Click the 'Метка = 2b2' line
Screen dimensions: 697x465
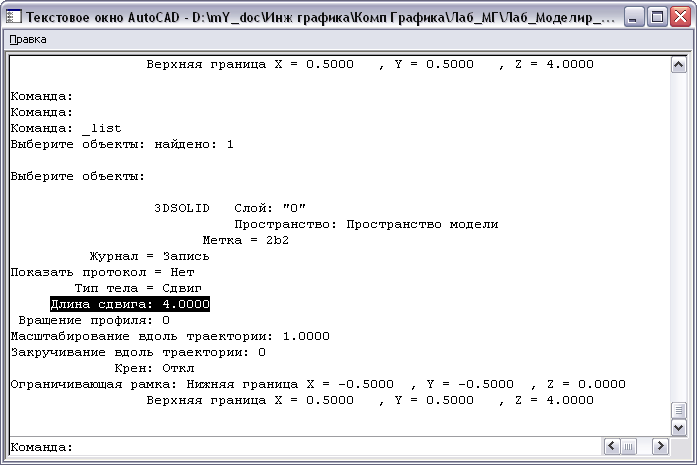(x=245, y=240)
